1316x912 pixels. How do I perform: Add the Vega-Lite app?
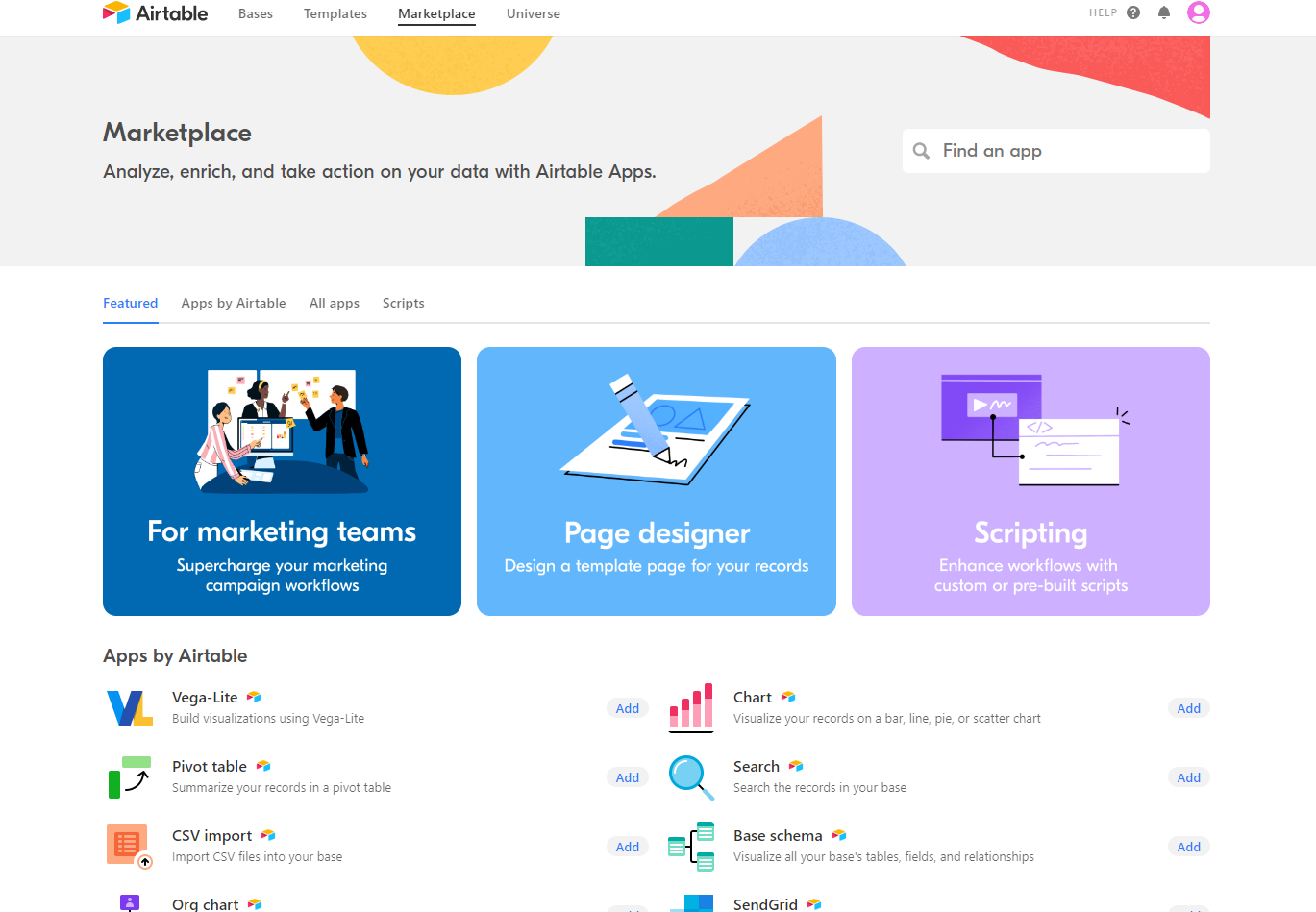(x=628, y=708)
